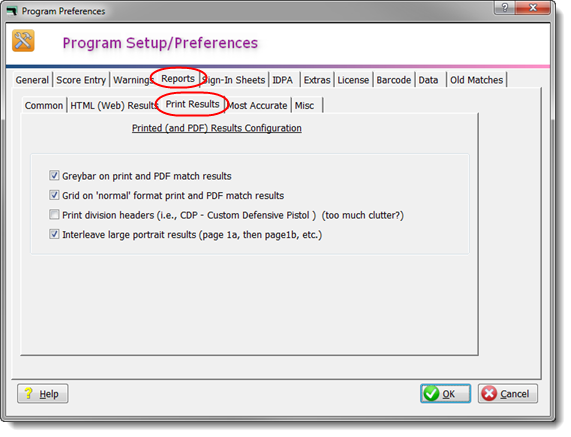This screenshot has width=571, height=437.
Task: Disable Interleave large portrait results checkbox
Action: coord(54,234)
